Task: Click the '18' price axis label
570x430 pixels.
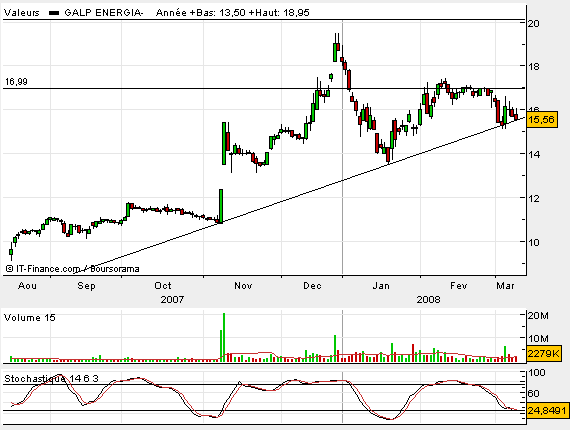Action: point(533,67)
